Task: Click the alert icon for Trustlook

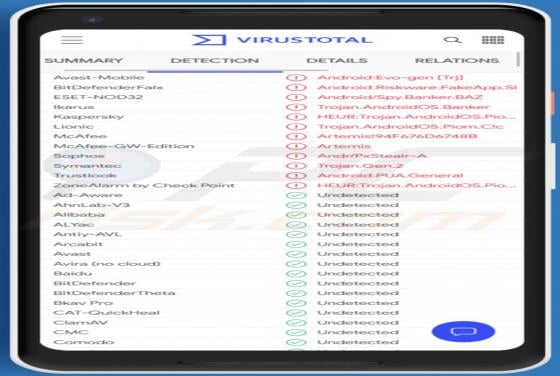Action: tap(296, 176)
